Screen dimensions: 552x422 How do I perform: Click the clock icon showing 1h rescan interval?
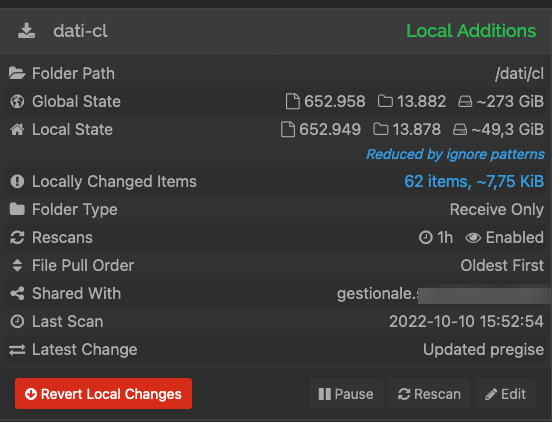point(426,238)
